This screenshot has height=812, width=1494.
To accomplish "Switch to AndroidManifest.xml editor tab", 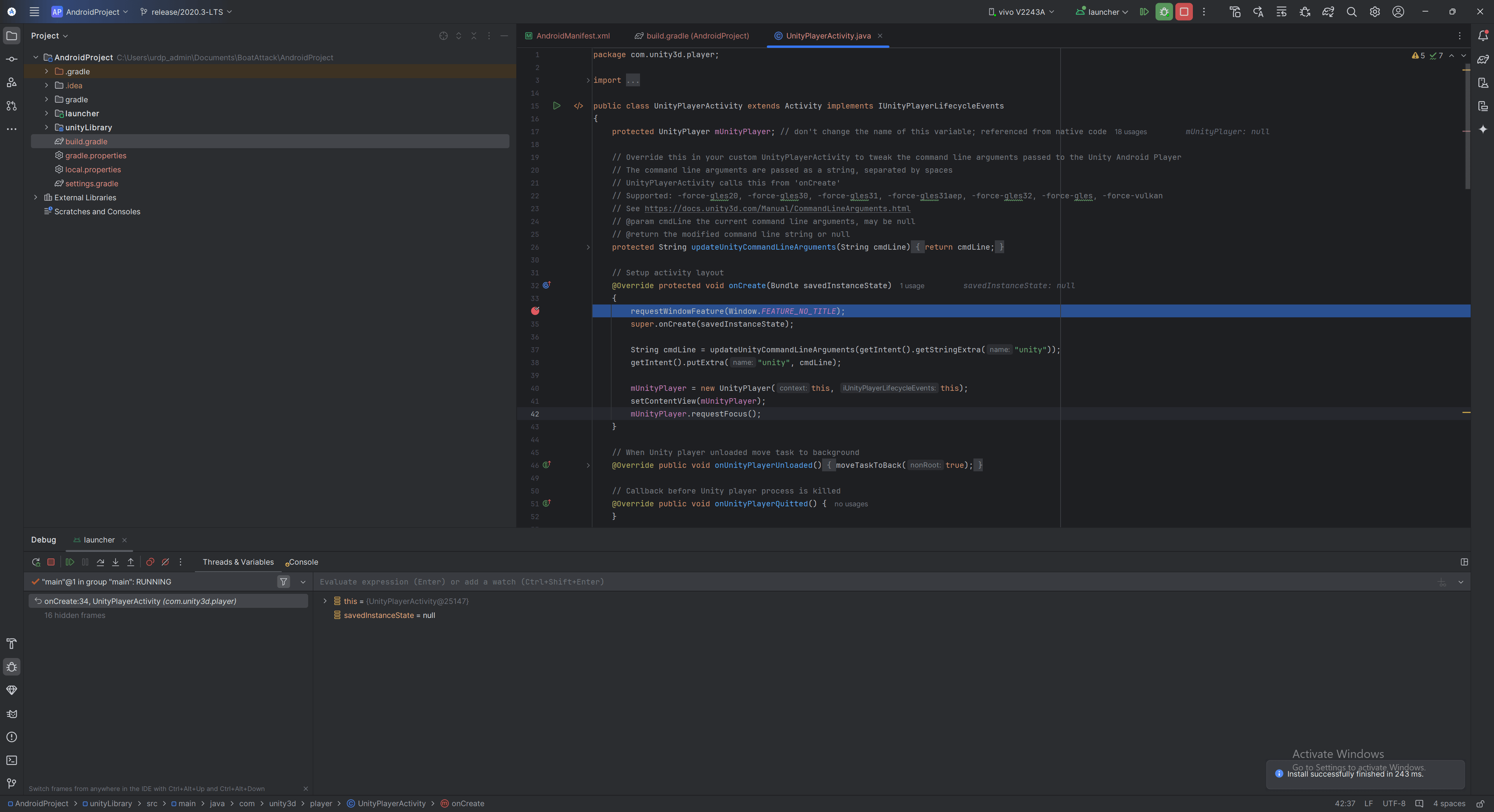I will pos(572,36).
